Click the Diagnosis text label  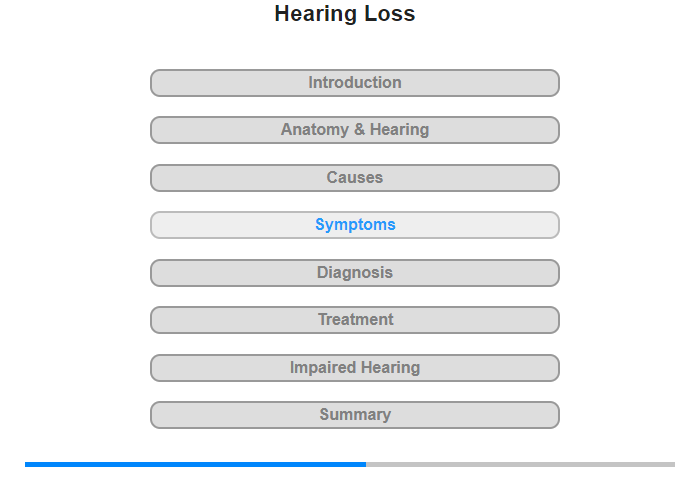[355, 272]
